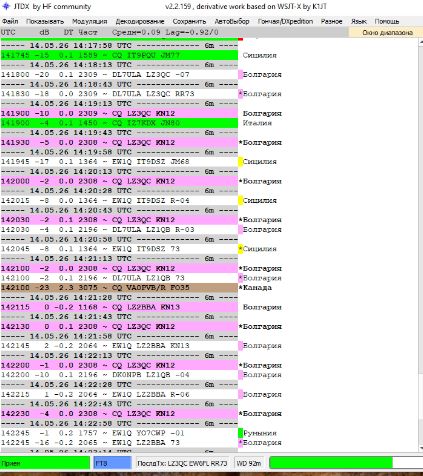This screenshot has height=476, width=423.
Task: Open the Разное menu
Action: click(x=332, y=21)
